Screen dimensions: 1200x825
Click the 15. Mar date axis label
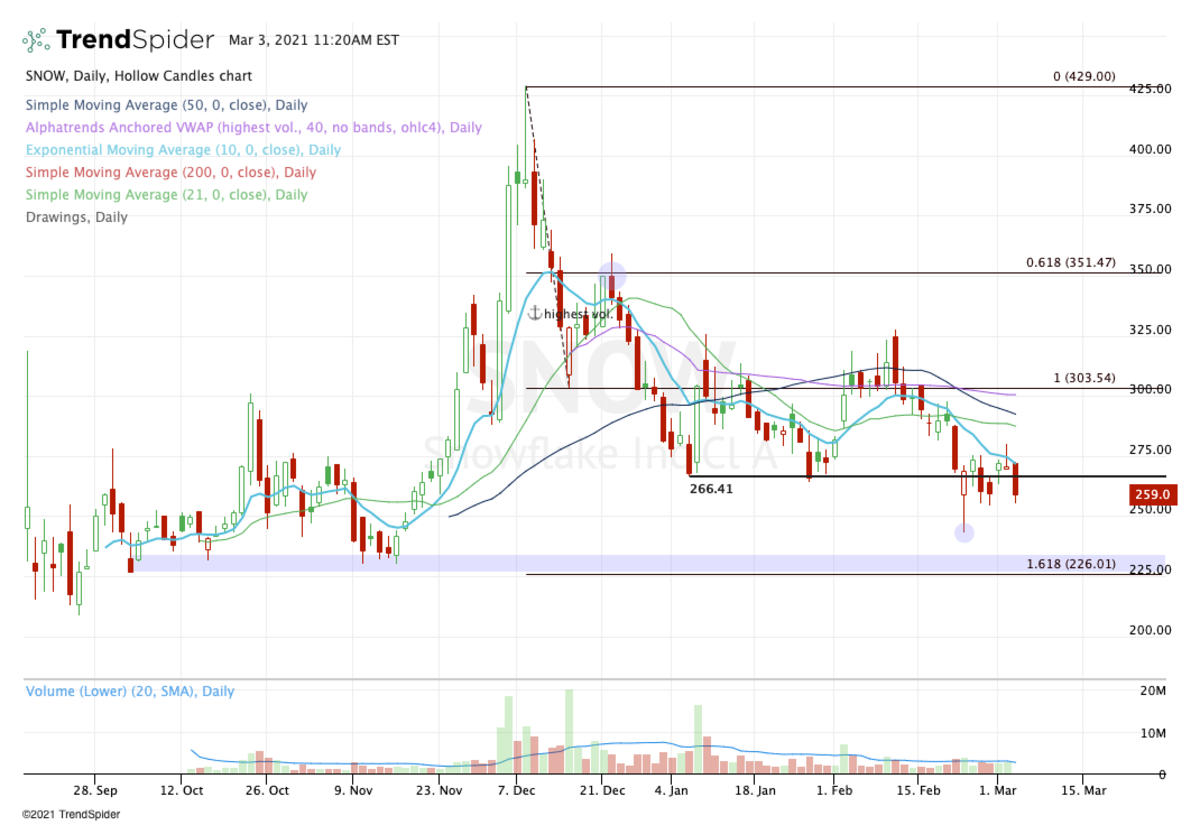tap(1086, 789)
